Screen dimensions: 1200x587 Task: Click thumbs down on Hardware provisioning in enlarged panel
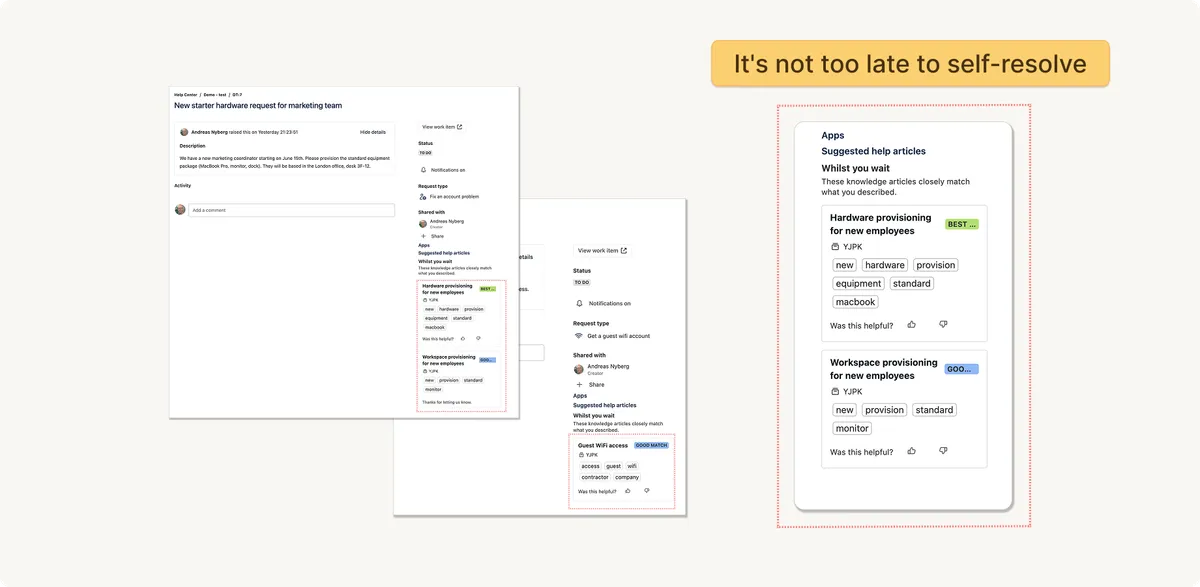[943, 325]
